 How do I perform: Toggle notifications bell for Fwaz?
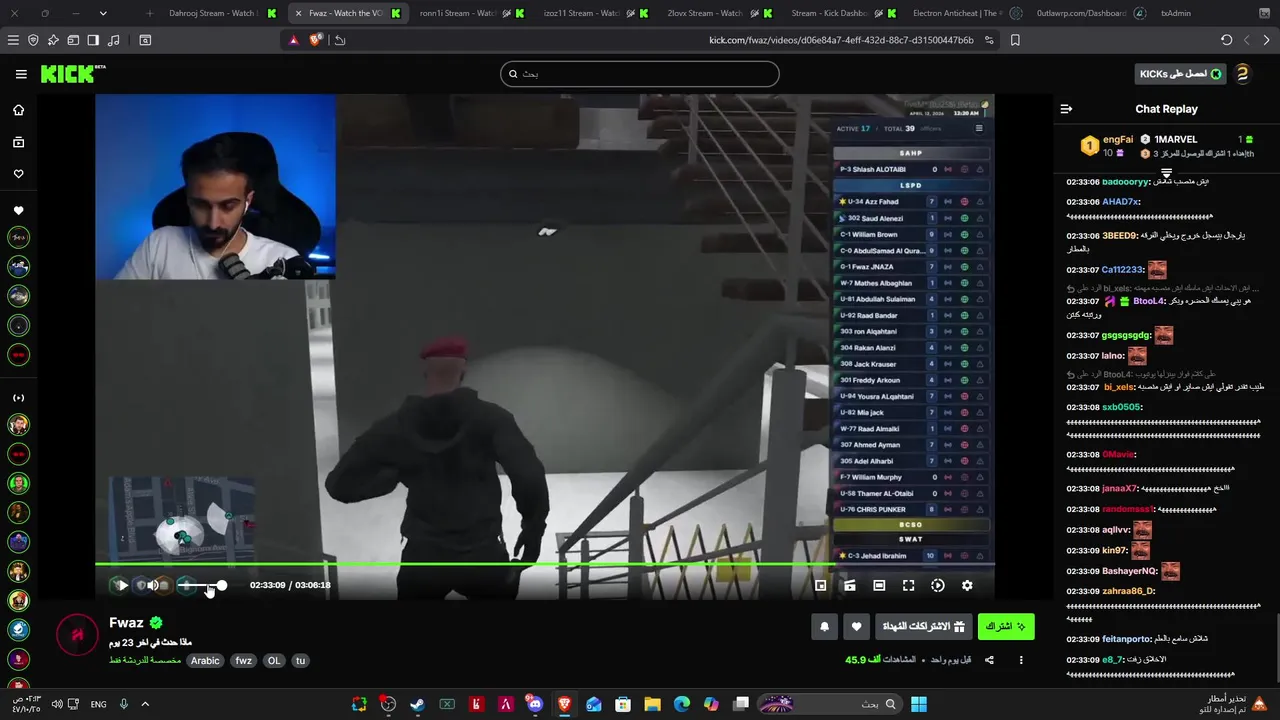824,627
